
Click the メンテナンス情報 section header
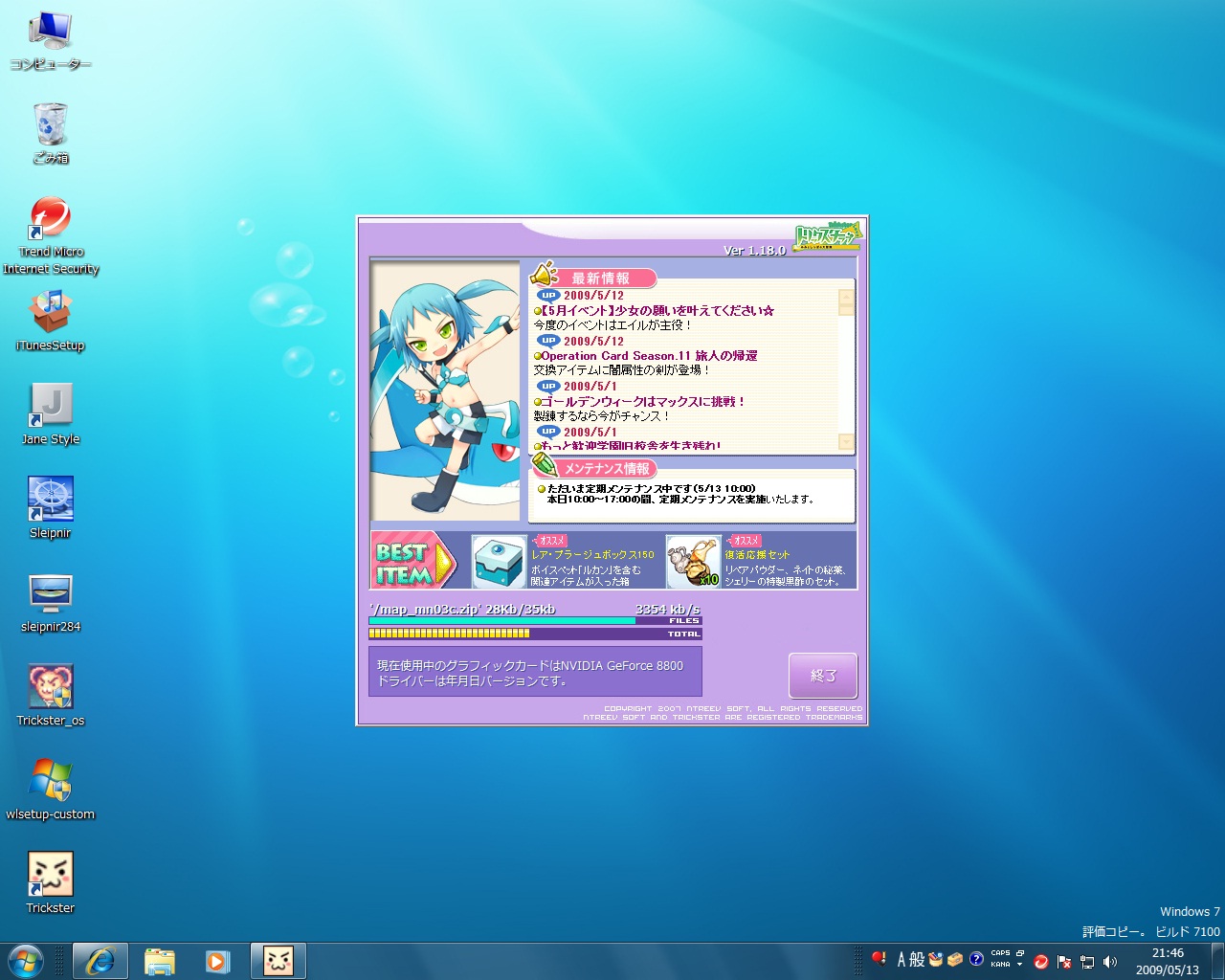tap(607, 468)
